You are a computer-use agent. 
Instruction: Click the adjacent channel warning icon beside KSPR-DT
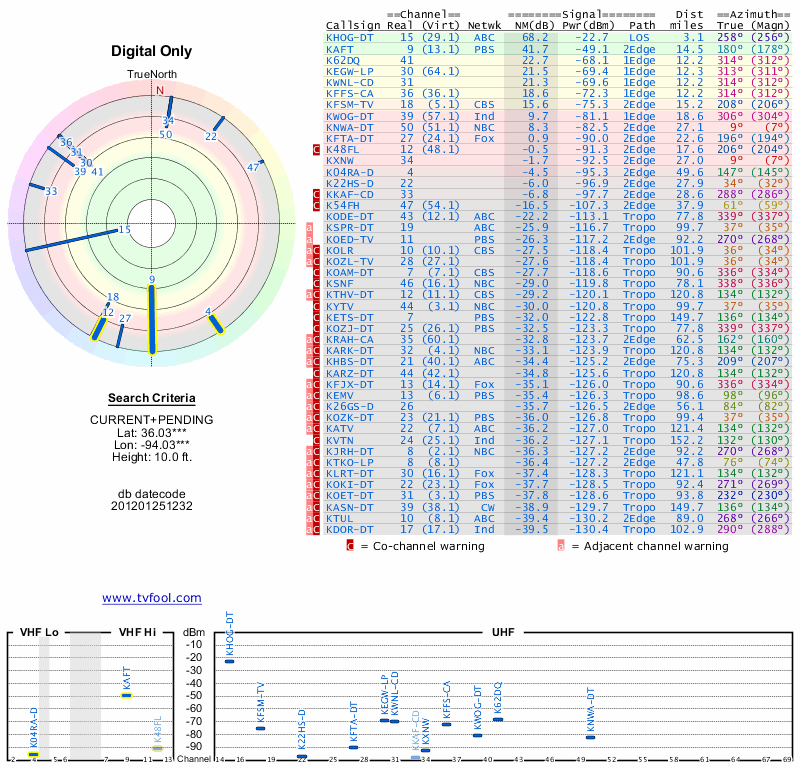tap(310, 228)
